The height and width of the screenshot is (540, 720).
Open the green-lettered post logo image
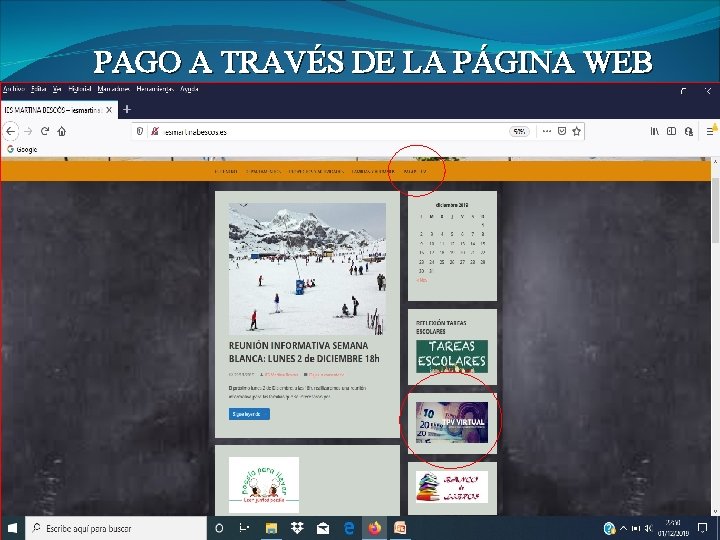(x=264, y=485)
